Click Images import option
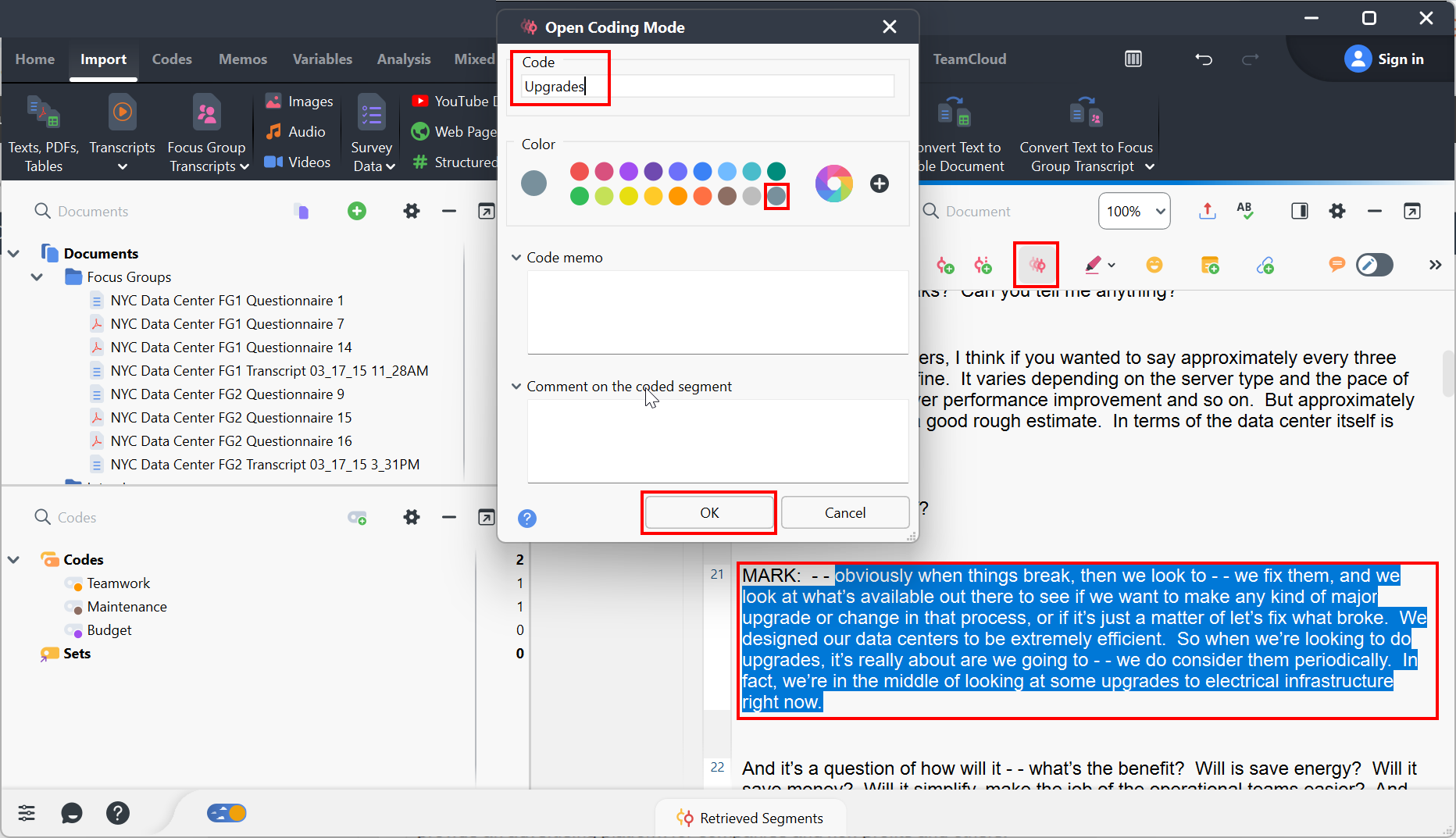The height and width of the screenshot is (838, 1456). click(299, 101)
